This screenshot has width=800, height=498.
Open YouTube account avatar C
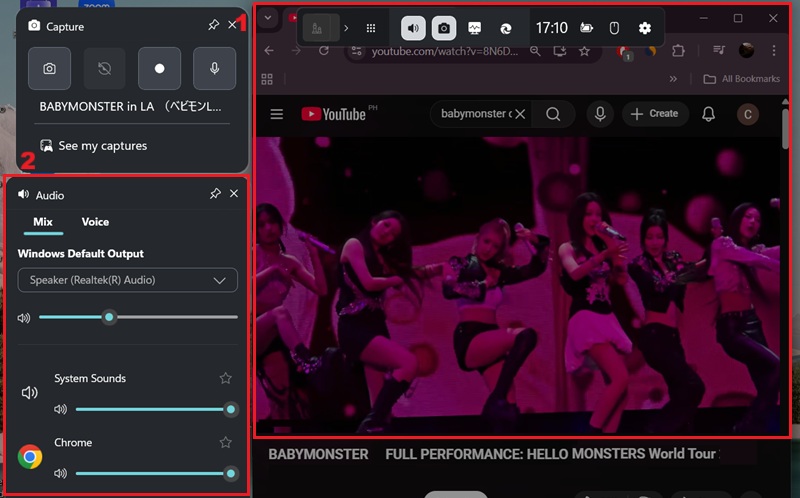748,114
